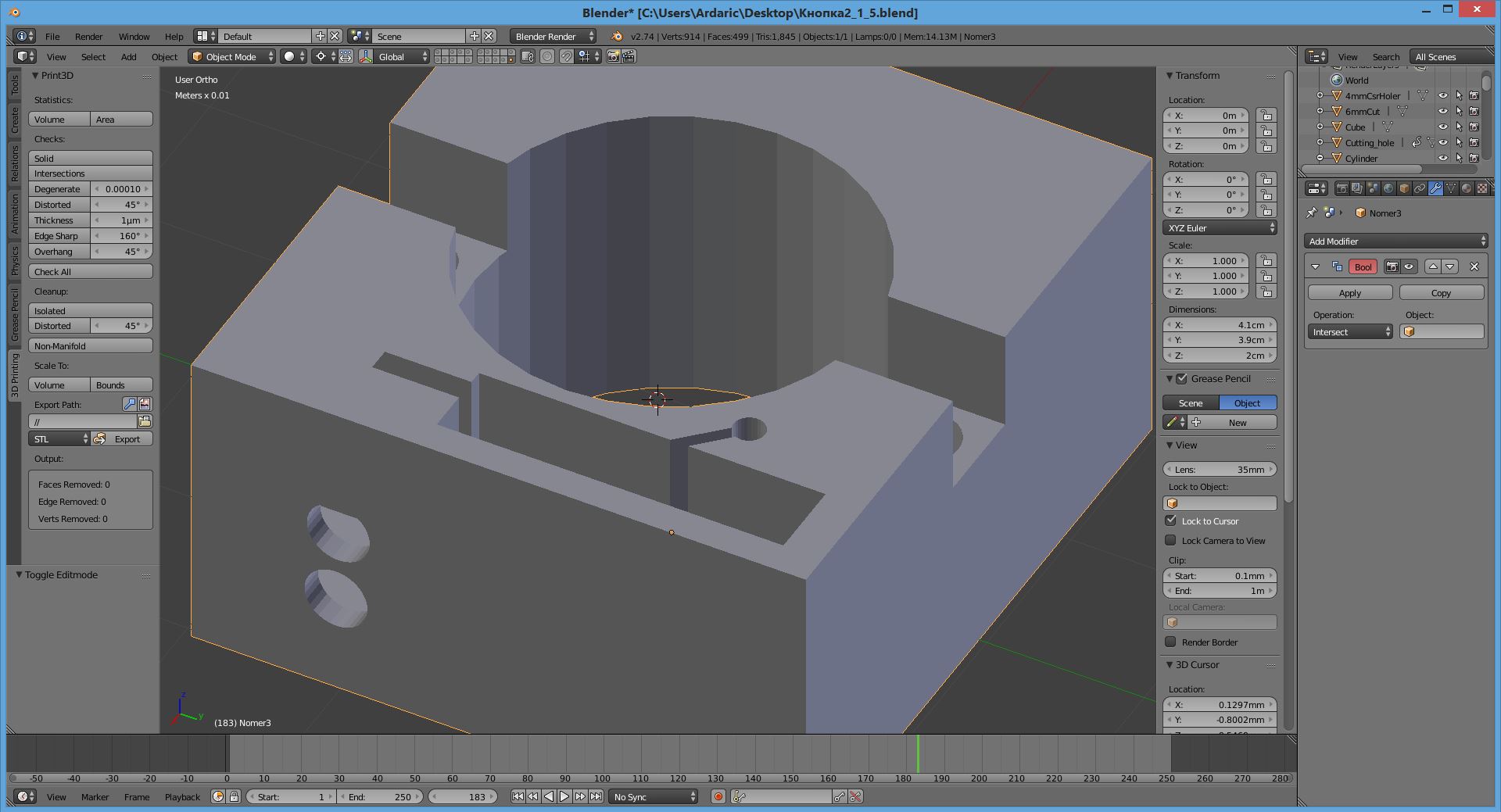Open the Render menu

pos(88,36)
